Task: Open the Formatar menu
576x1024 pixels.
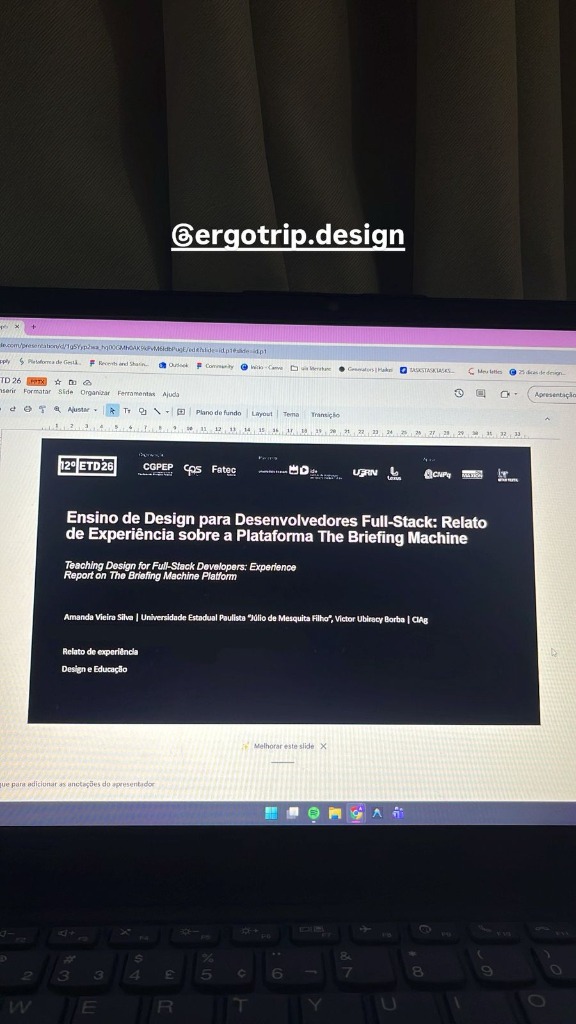Action: coord(37,392)
